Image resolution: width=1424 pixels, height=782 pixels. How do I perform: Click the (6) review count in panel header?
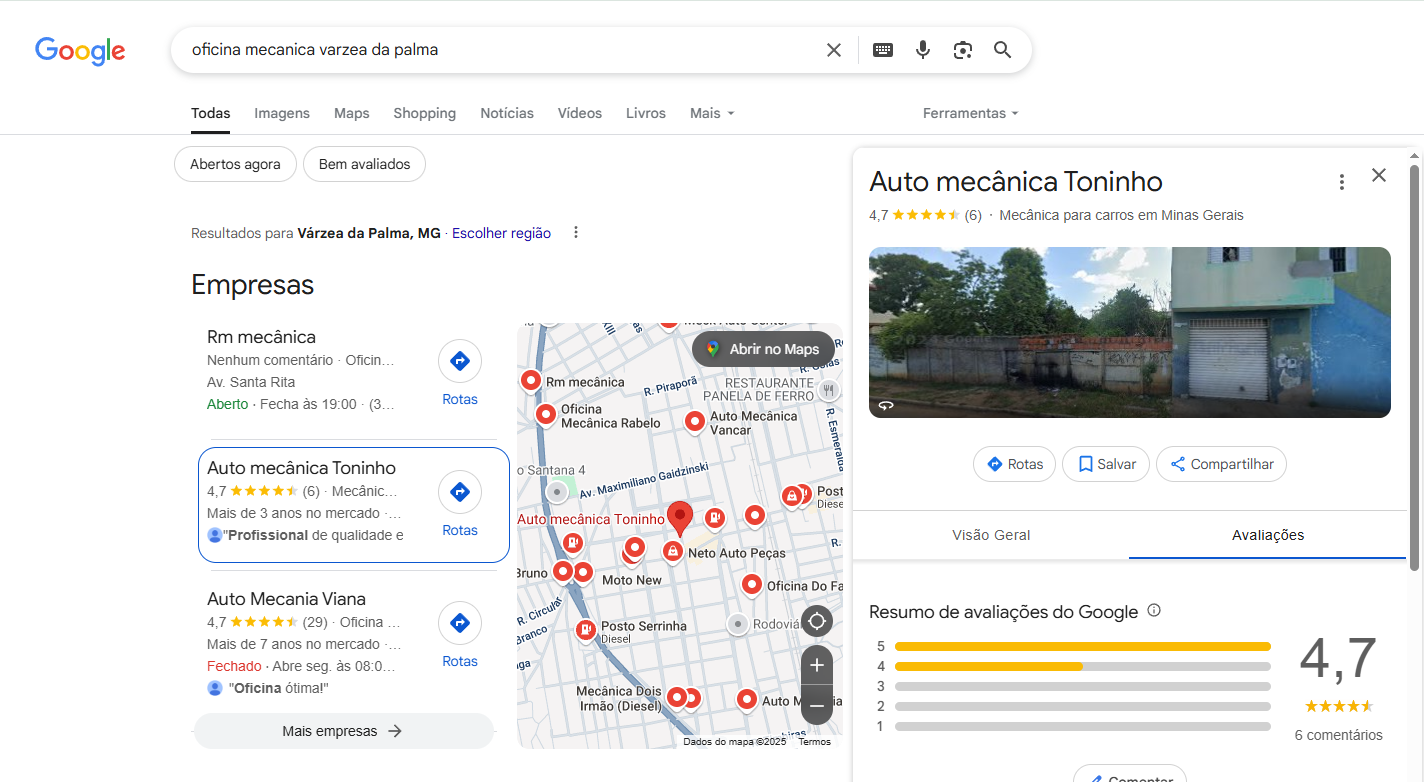pos(972,215)
